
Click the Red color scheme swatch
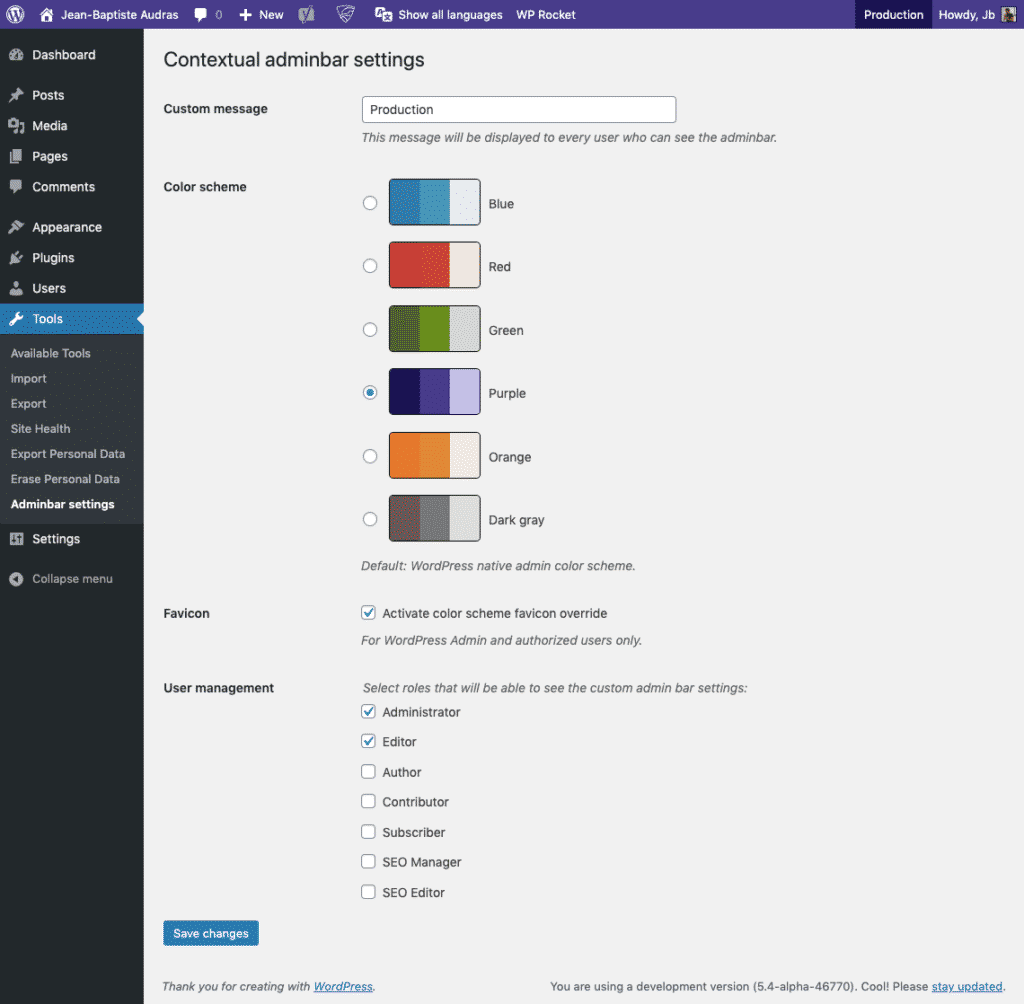click(434, 265)
